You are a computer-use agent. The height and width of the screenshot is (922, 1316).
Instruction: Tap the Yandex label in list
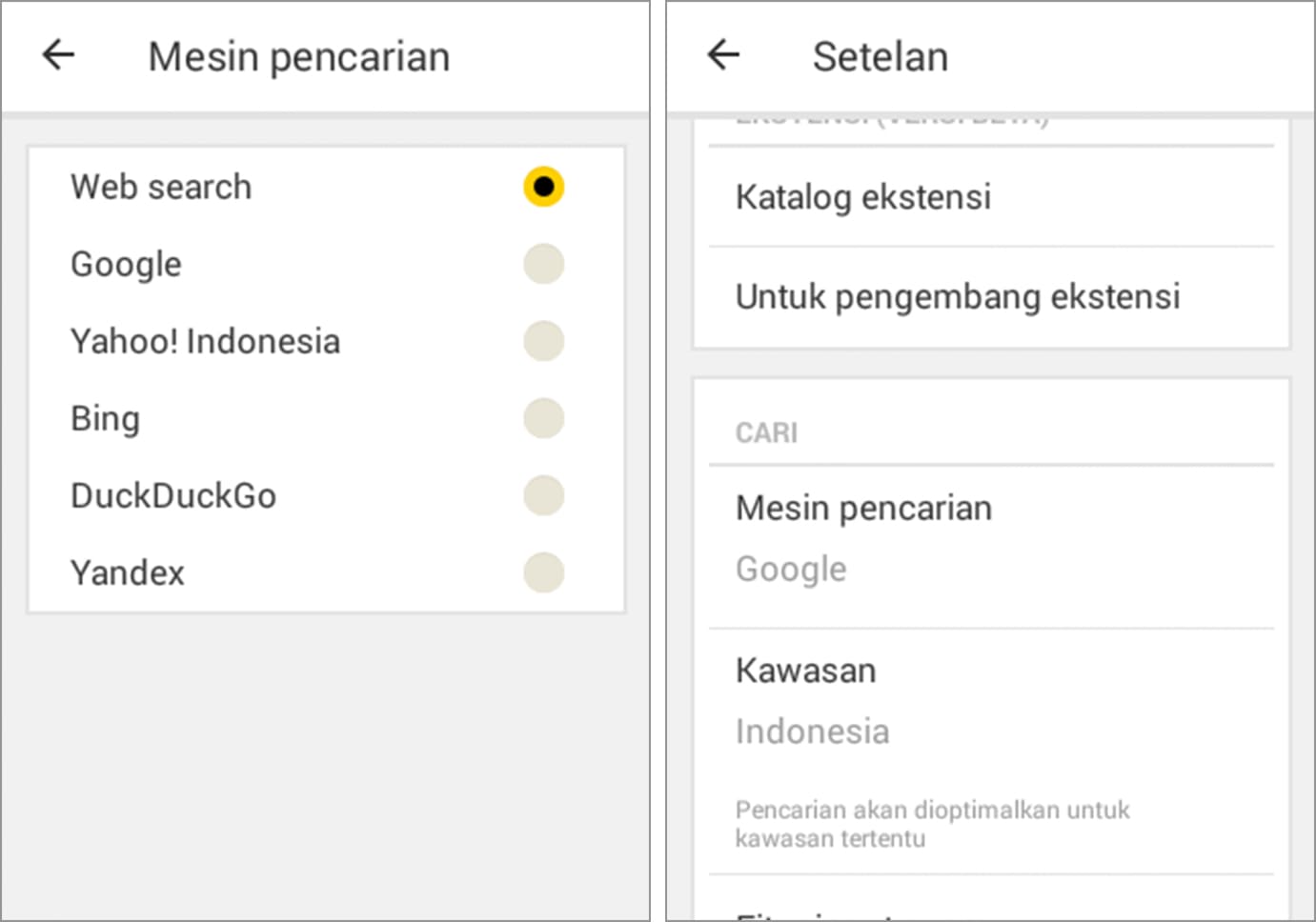(x=128, y=572)
